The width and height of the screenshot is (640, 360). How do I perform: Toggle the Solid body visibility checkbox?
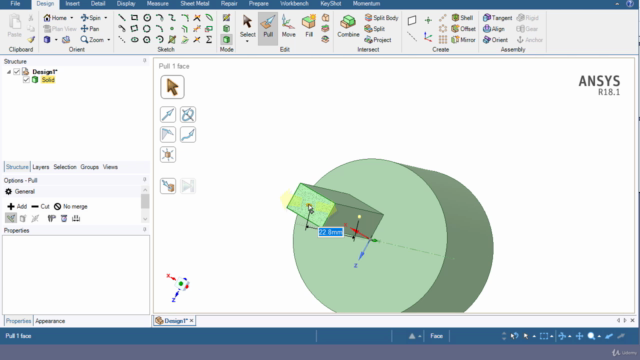coord(26,80)
